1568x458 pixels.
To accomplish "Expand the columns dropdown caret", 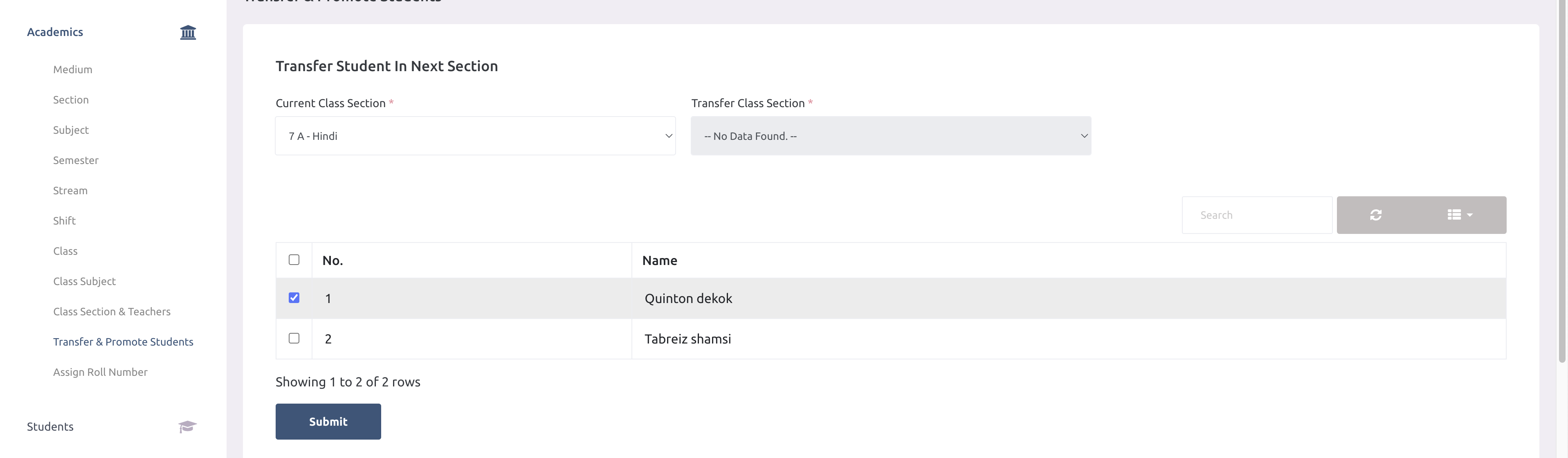I will [x=1470, y=216].
